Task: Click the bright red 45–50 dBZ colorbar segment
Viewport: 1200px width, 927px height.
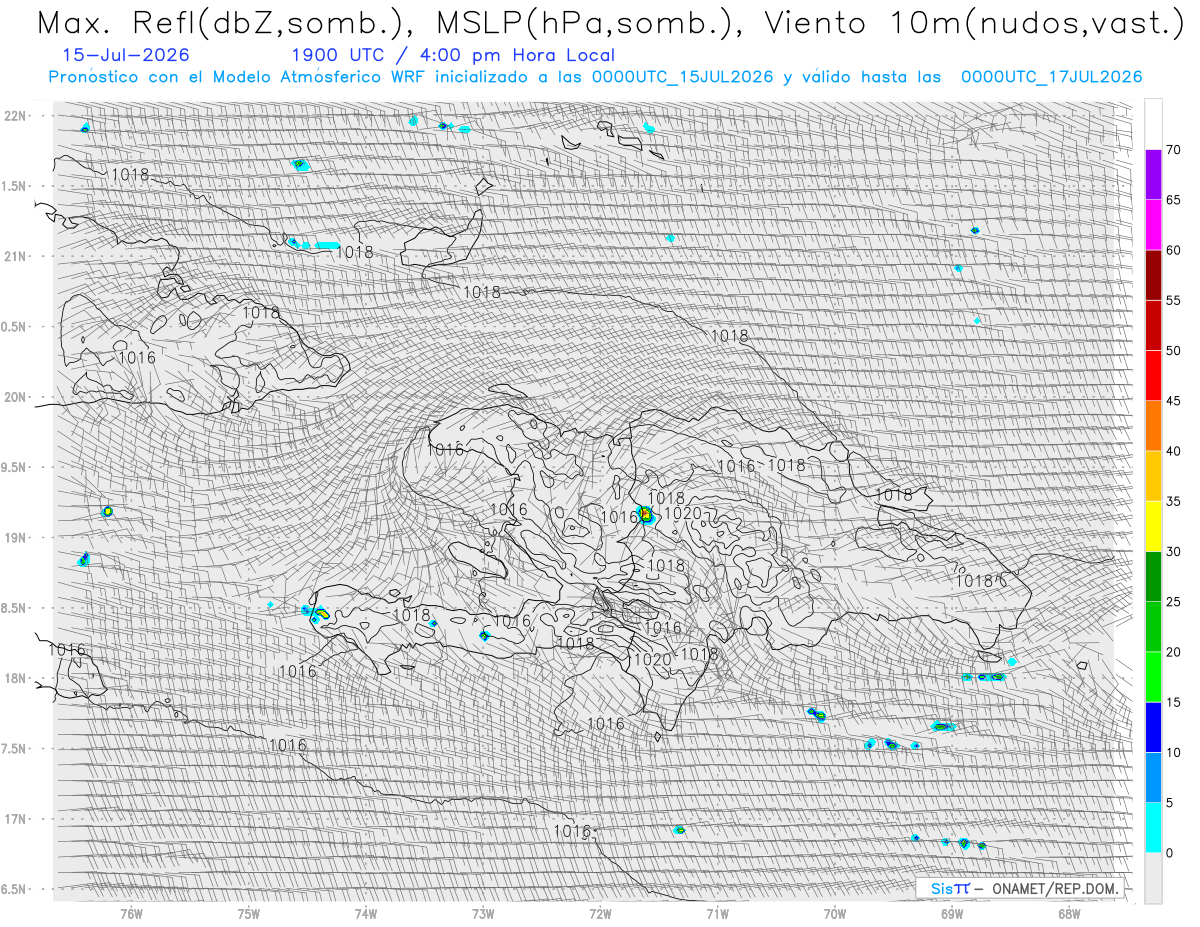Action: click(1153, 376)
